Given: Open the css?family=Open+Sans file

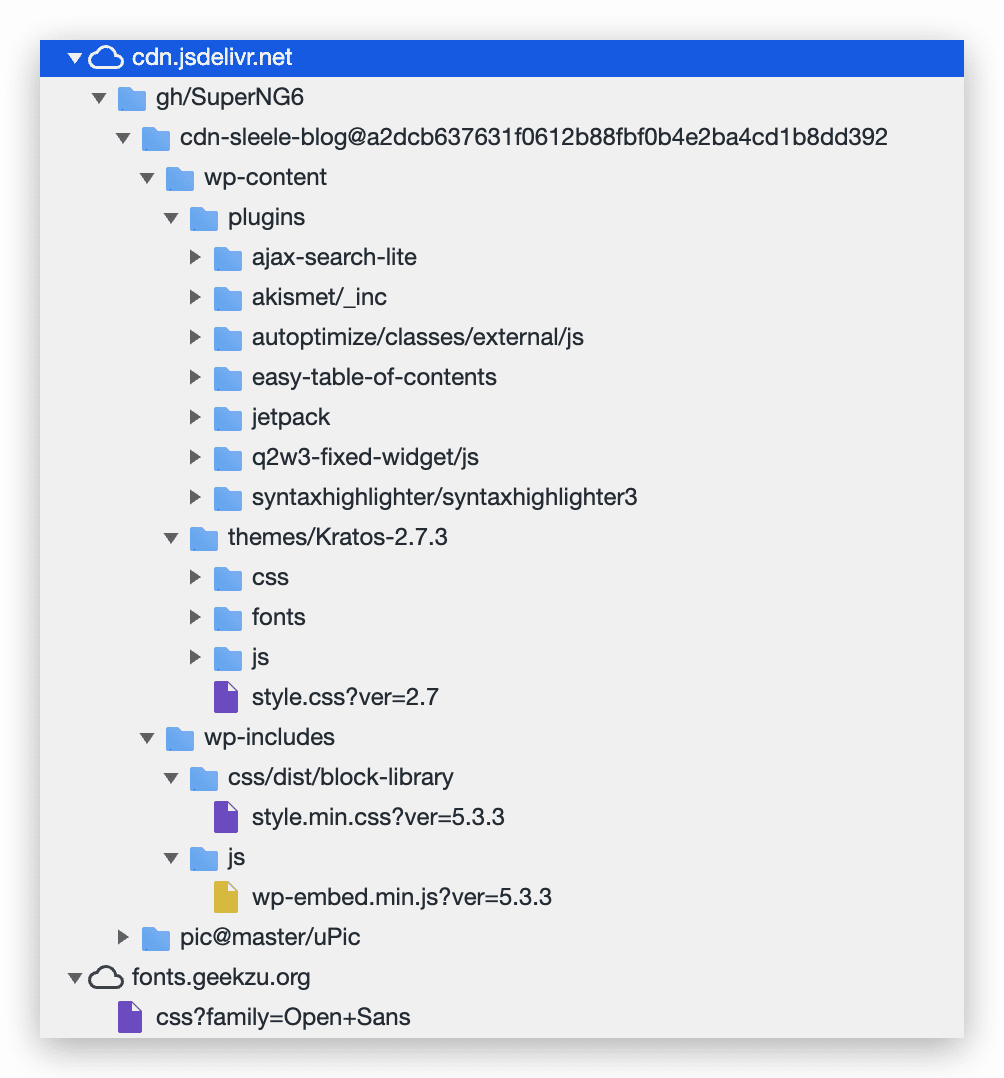Looking at the screenshot, I should click(x=283, y=1018).
